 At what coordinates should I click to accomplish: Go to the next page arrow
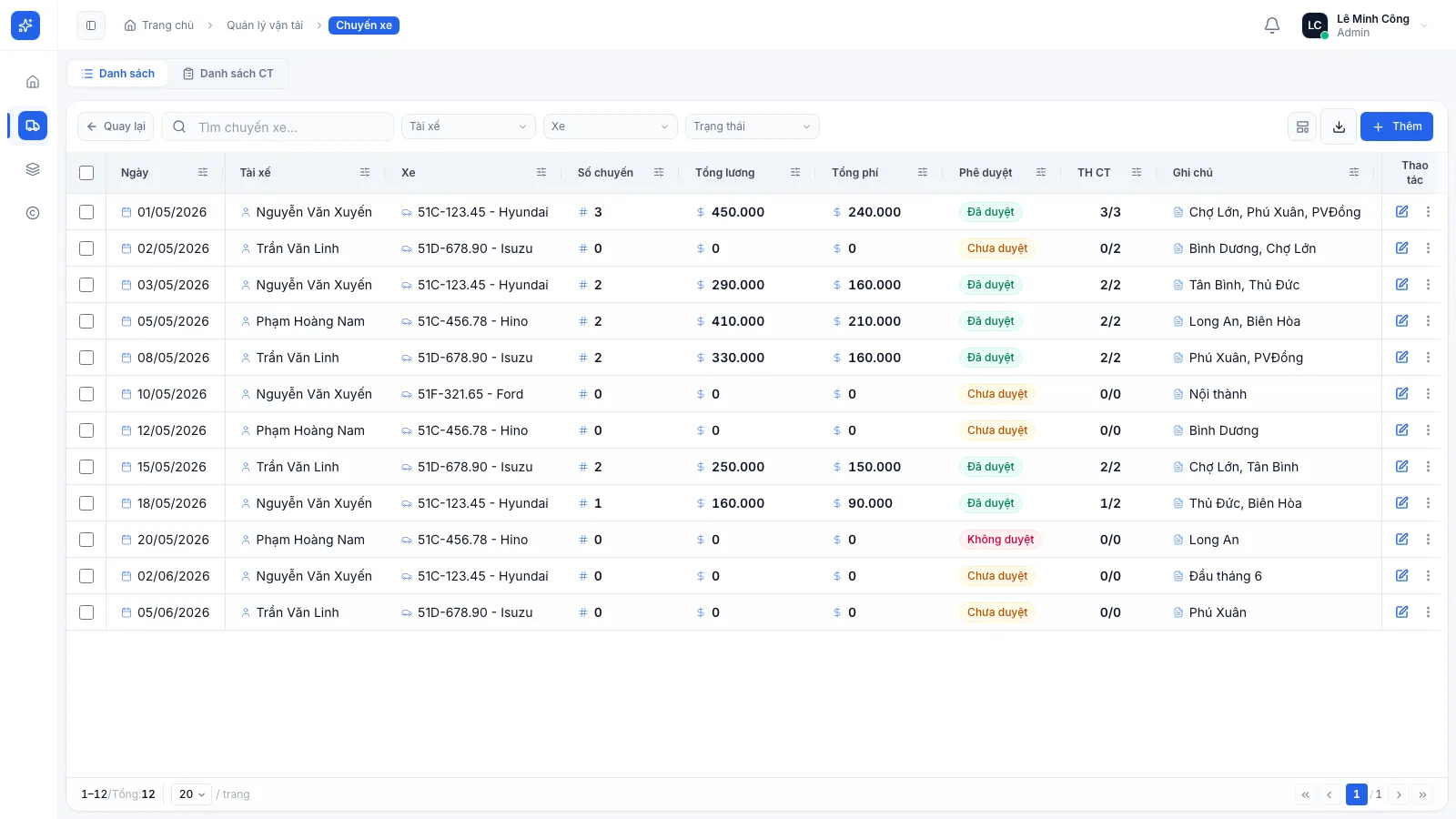point(1399,794)
